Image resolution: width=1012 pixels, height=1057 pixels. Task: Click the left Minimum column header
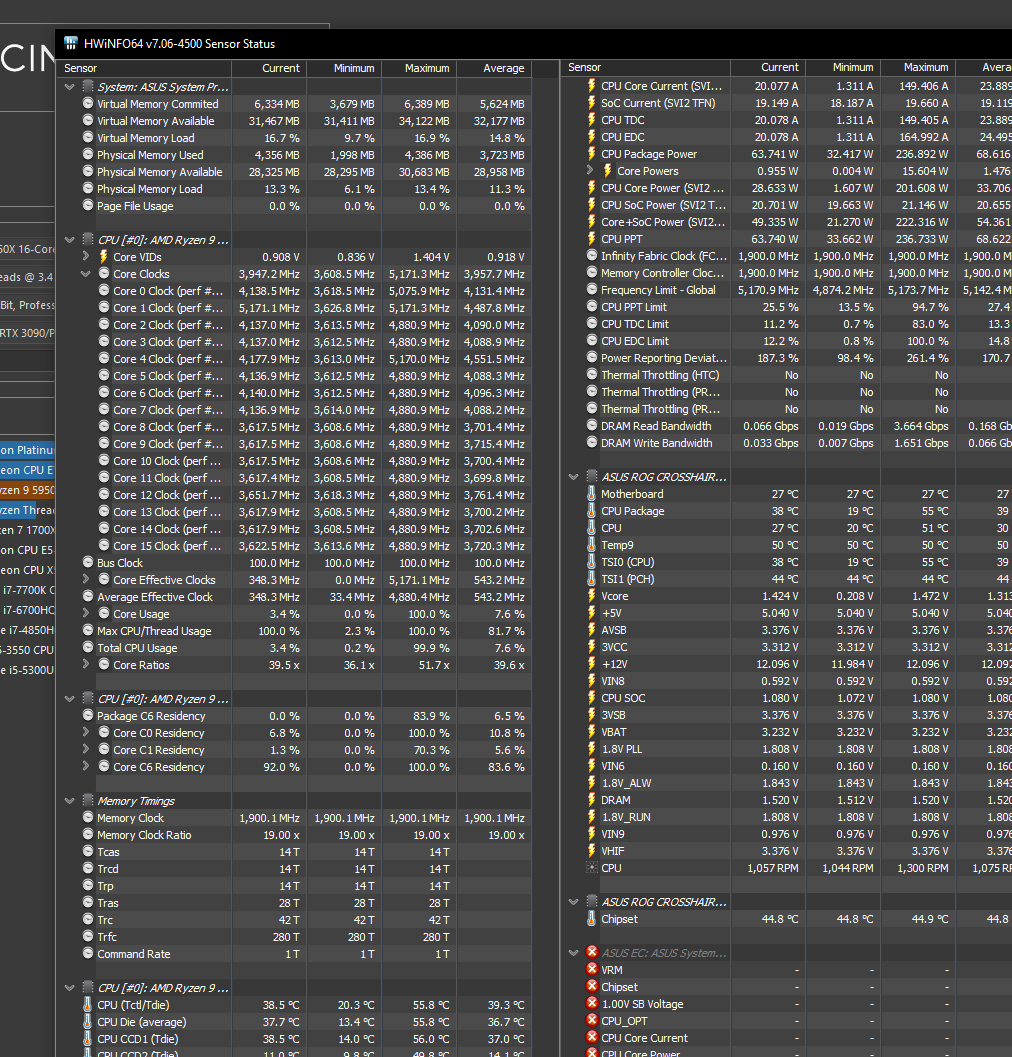coord(344,68)
